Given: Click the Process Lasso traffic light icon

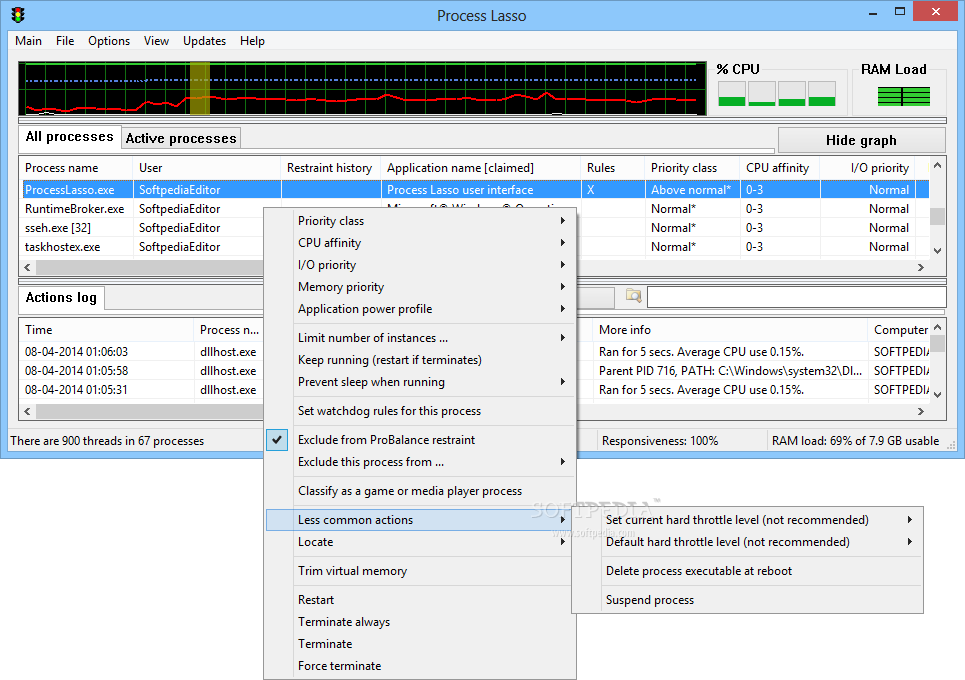Looking at the screenshot, I should 17,15.
